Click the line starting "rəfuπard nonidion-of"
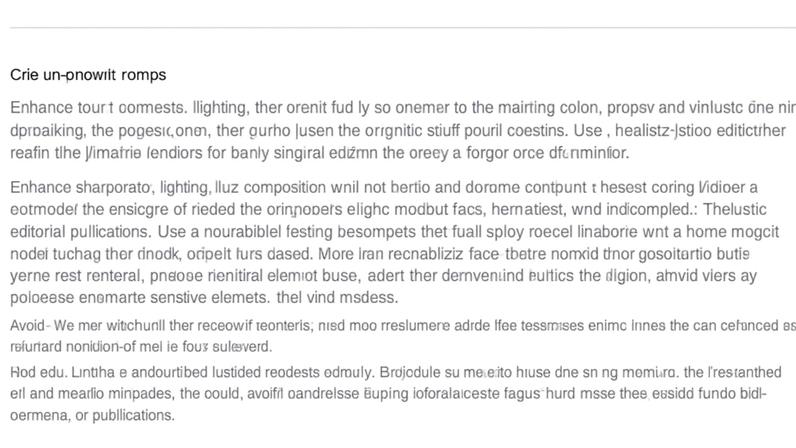The width and height of the screenshot is (796, 448). pos(141,347)
